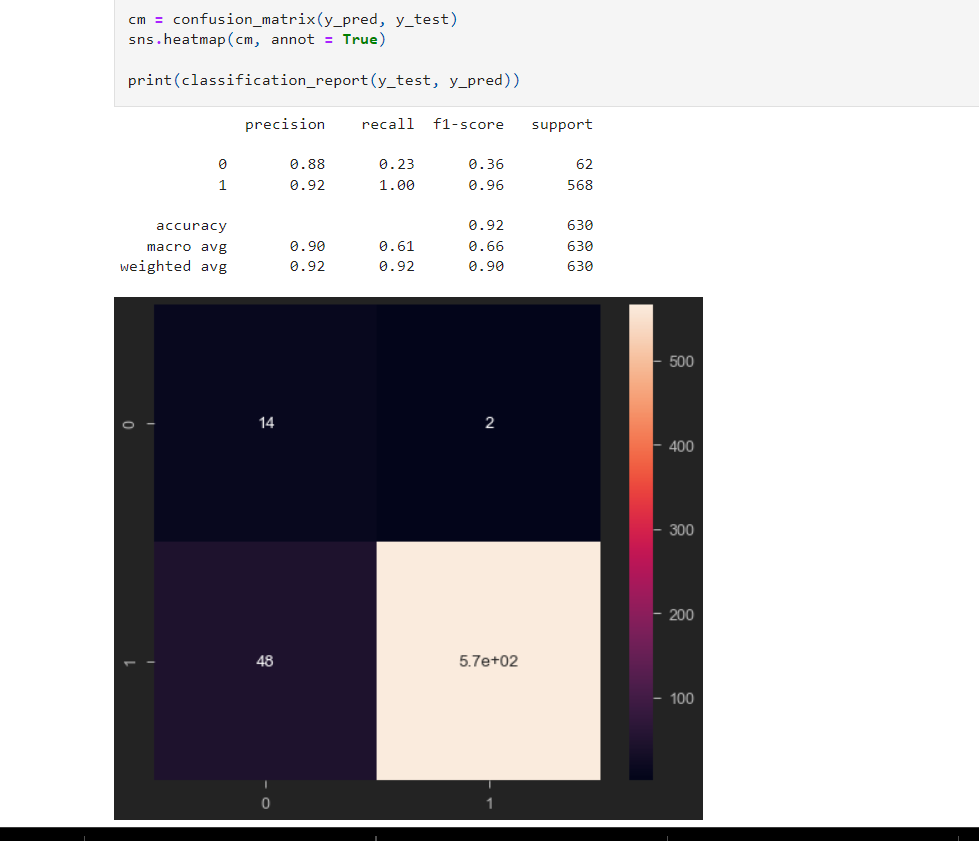Screen dimensions: 979x841
Task: Click the code cell containing confusion_matrix
Action: [290, 18]
